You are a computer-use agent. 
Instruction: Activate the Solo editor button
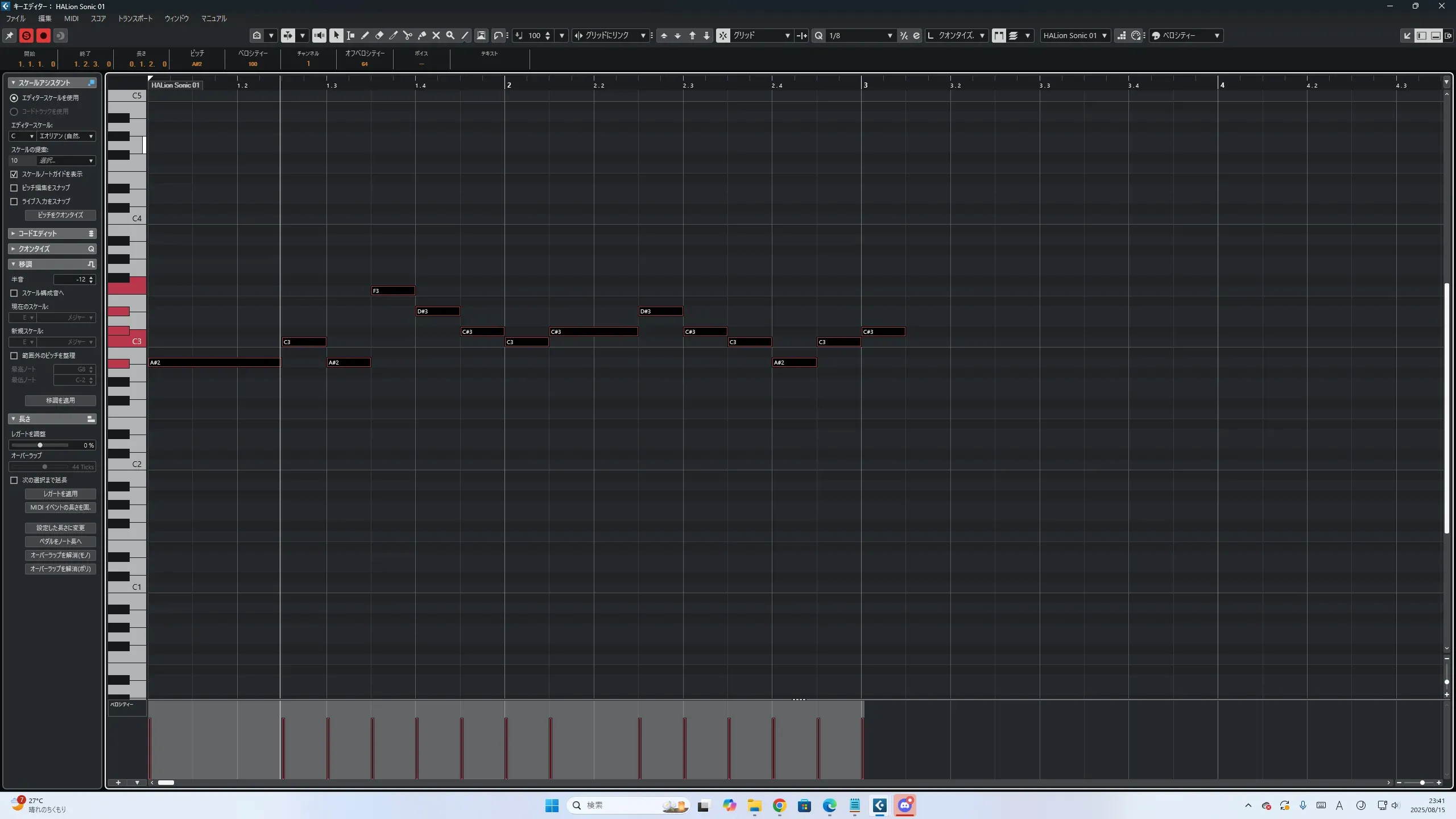26,35
